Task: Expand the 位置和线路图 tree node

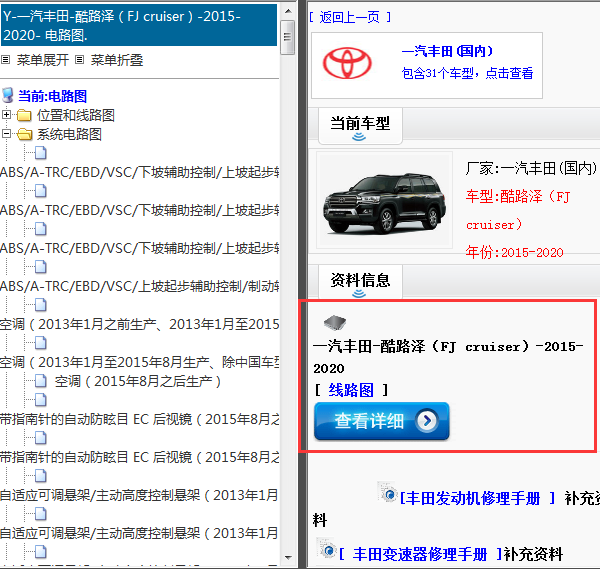Action: (x=6, y=114)
